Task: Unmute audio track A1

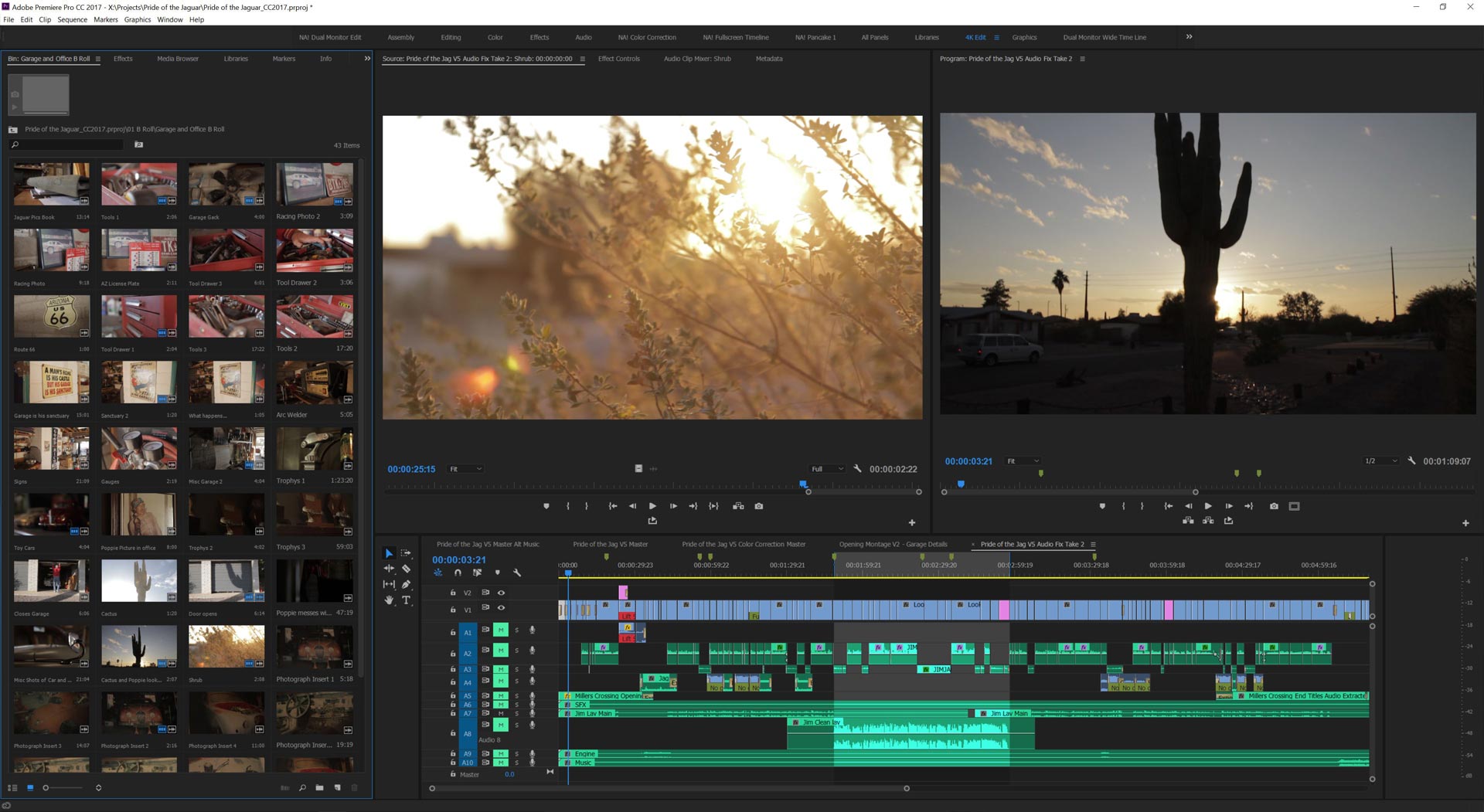Action: (x=501, y=630)
